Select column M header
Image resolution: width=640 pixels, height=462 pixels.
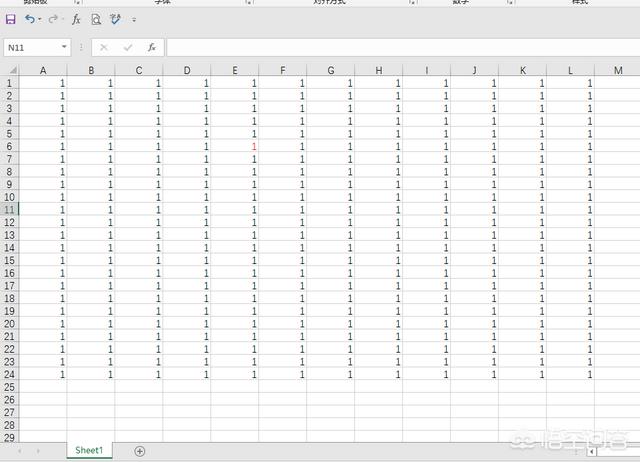pyautogui.click(x=618, y=70)
